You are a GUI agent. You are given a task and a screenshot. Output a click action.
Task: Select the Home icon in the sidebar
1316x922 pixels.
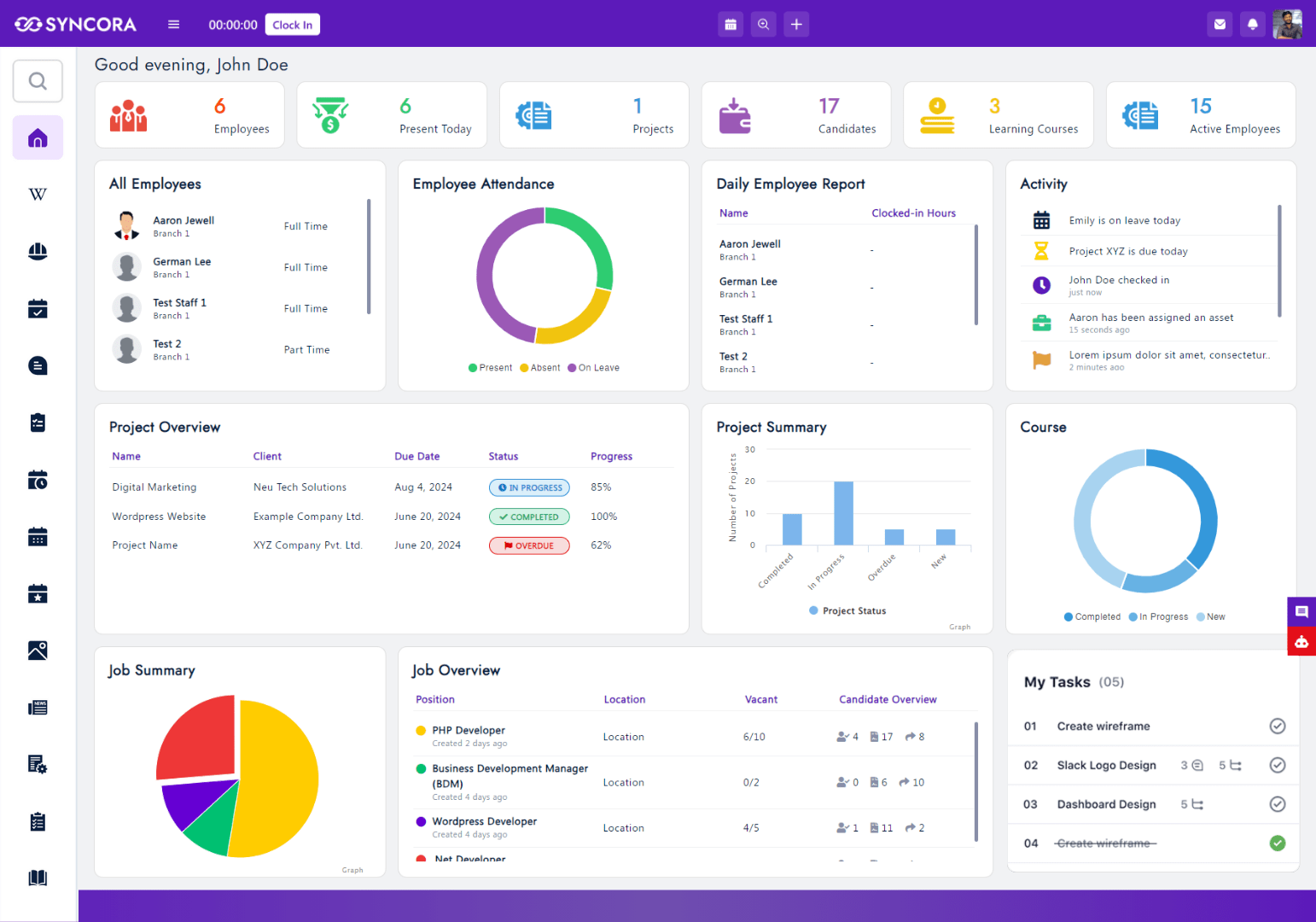38,137
